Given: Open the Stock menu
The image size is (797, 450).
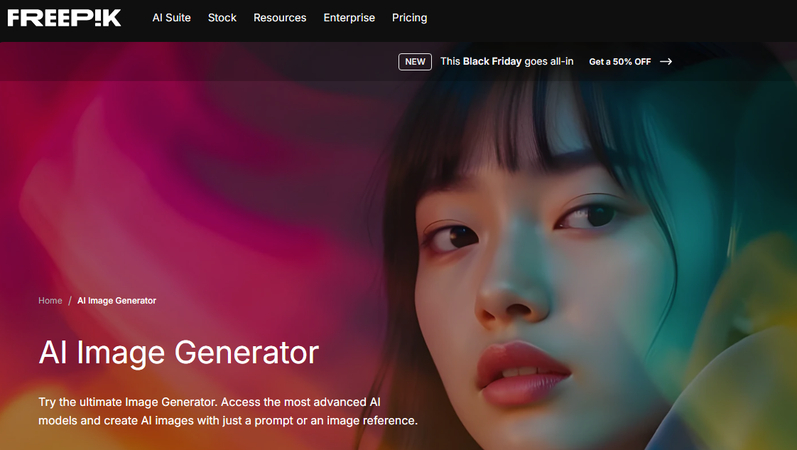Looking at the screenshot, I should click(222, 18).
